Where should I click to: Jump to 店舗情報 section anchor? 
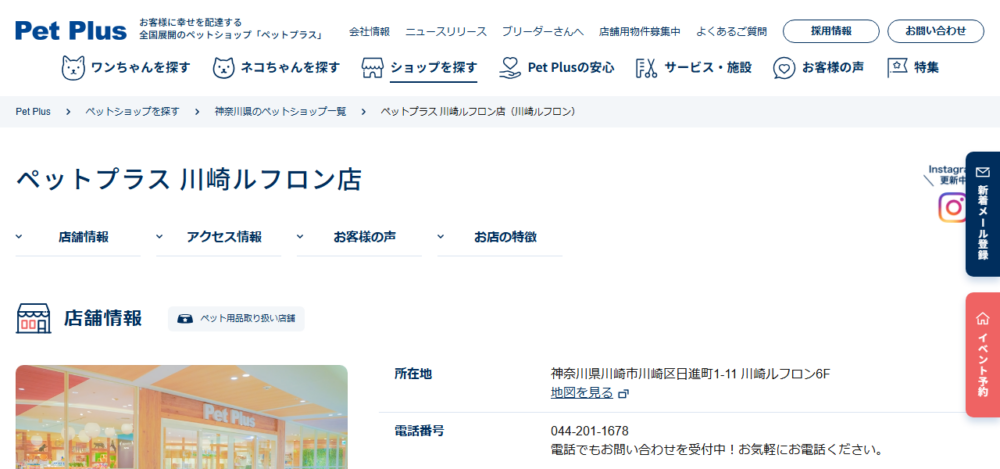point(78,237)
